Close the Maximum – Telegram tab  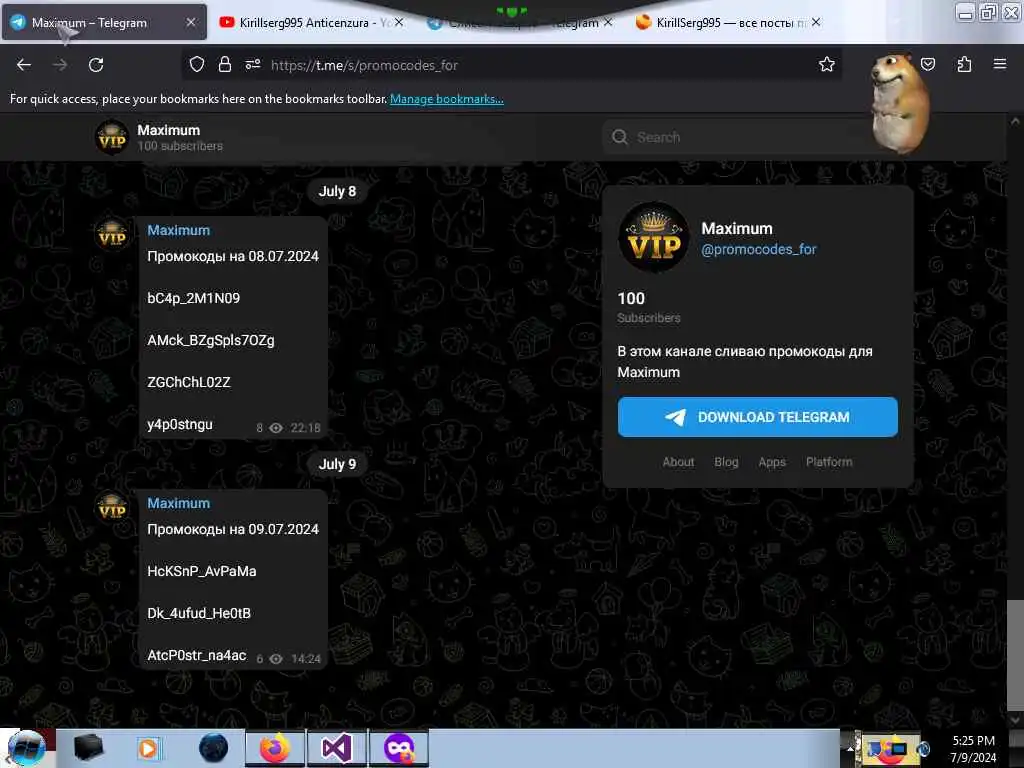click(x=191, y=22)
